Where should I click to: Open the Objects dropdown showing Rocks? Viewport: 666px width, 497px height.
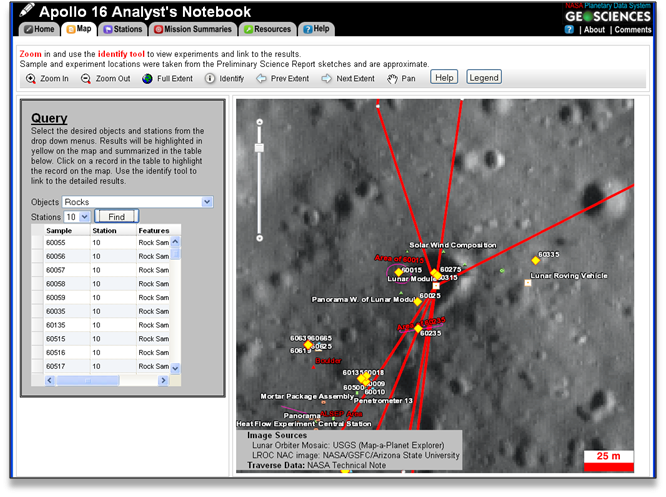tap(138, 202)
